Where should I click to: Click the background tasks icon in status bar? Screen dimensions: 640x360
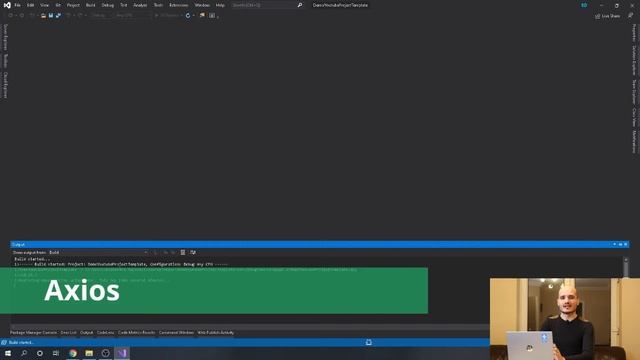coord(369,342)
